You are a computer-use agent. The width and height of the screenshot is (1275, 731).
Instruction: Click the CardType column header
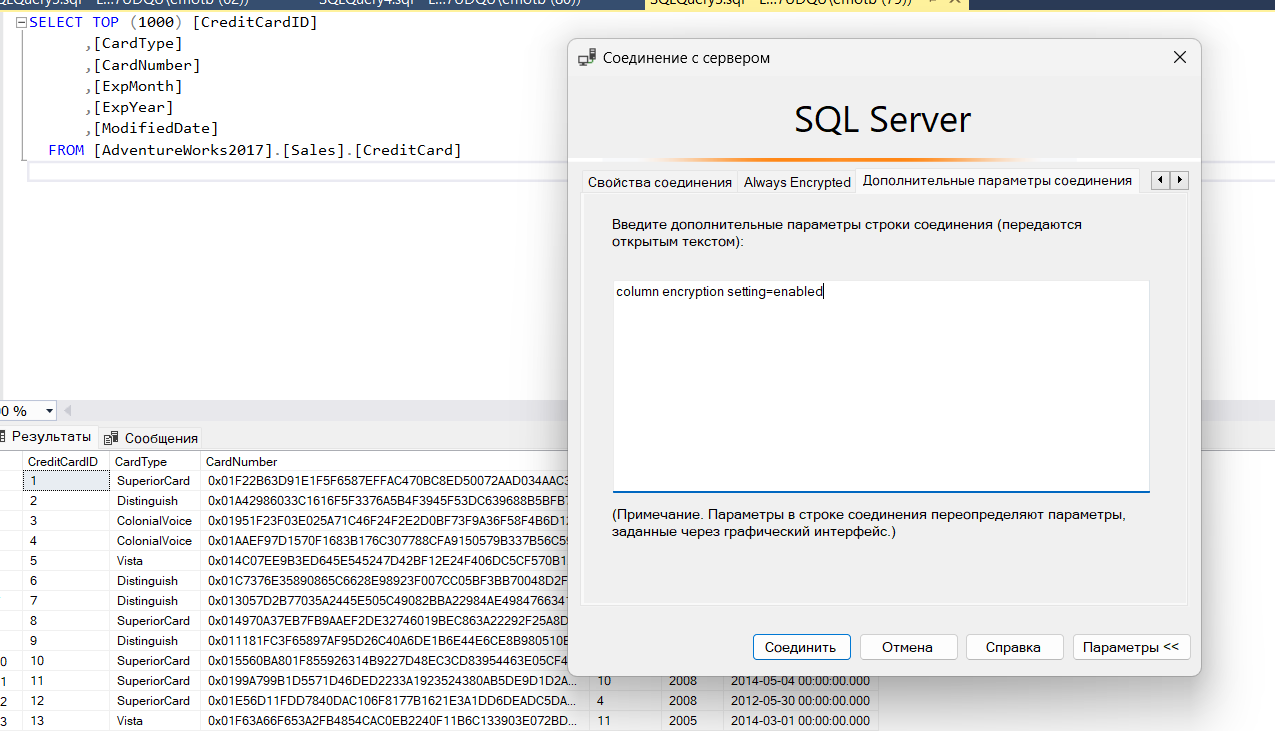tap(154, 462)
